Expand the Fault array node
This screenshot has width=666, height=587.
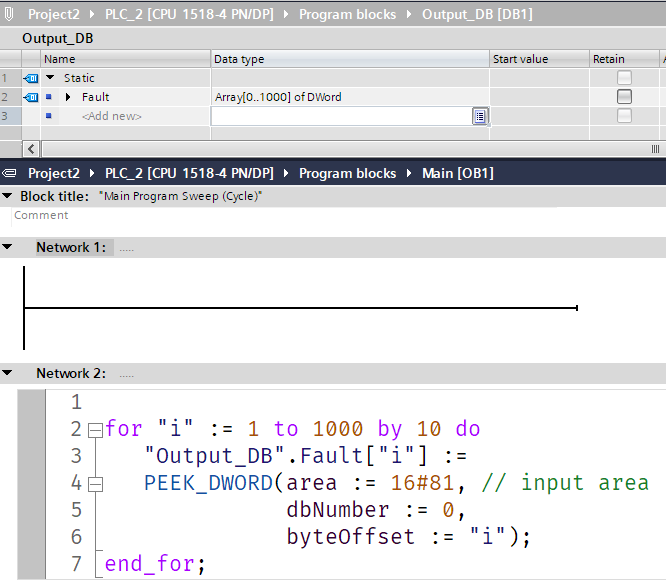[68, 97]
